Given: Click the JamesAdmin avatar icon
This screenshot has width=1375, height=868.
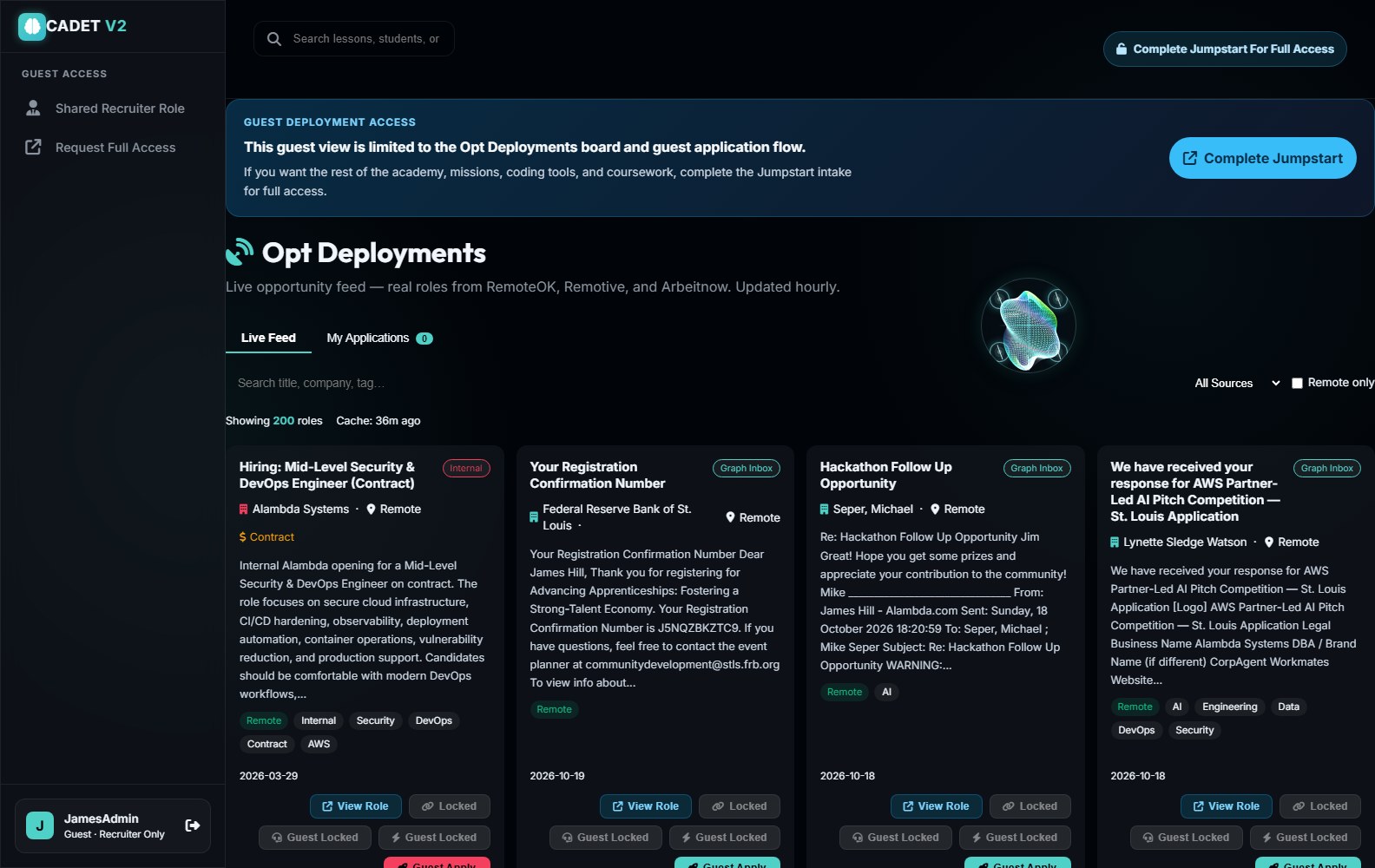Looking at the screenshot, I should click(x=40, y=825).
